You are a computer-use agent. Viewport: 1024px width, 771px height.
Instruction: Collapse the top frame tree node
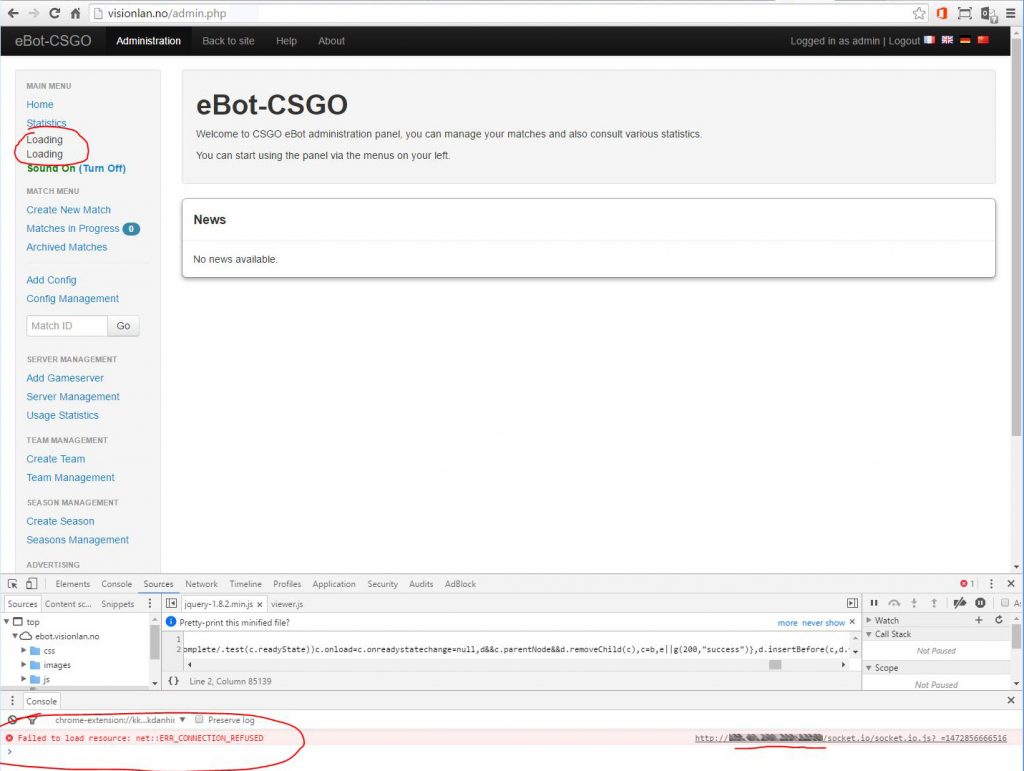pos(7,622)
